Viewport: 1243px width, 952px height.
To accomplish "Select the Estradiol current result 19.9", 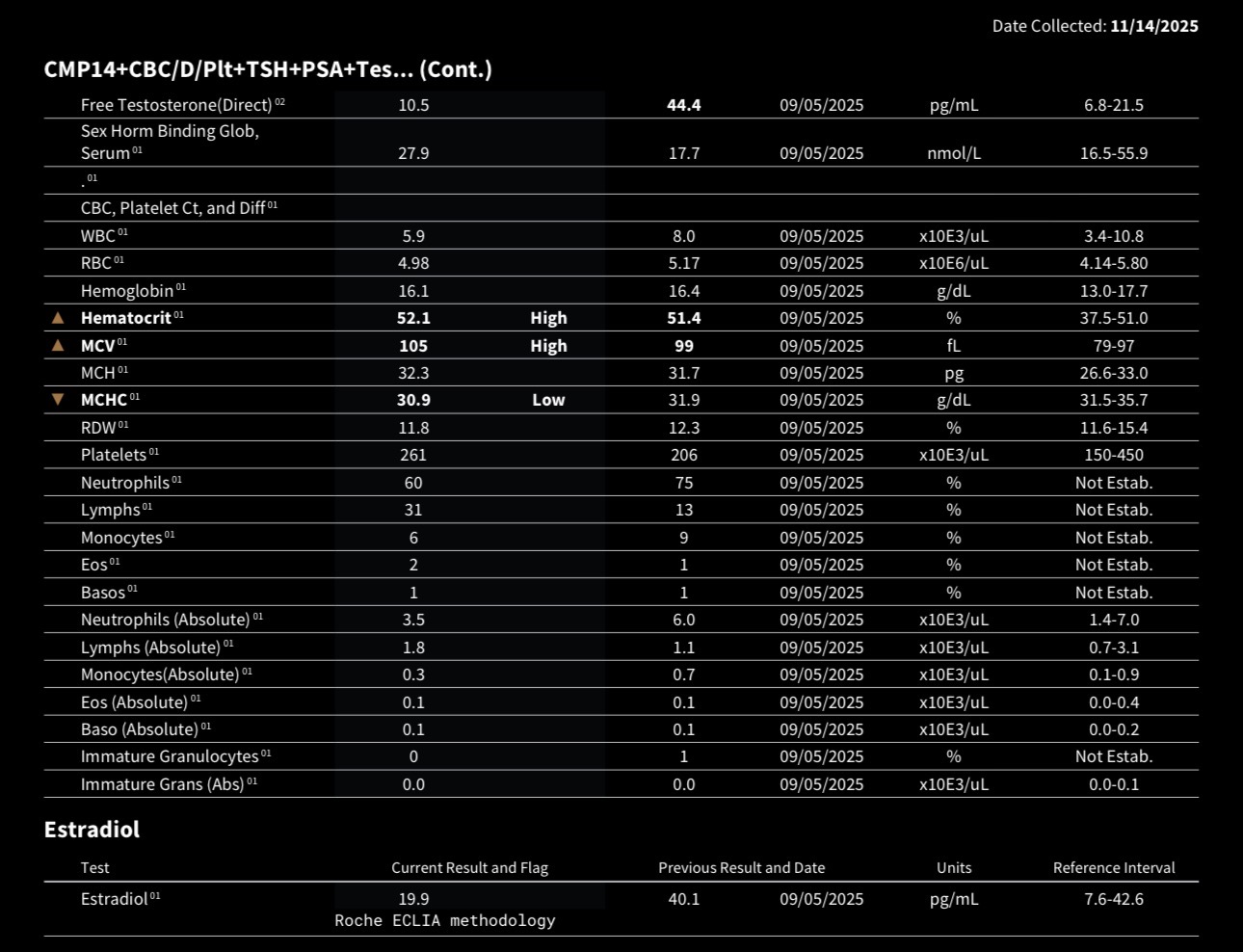I will [413, 899].
